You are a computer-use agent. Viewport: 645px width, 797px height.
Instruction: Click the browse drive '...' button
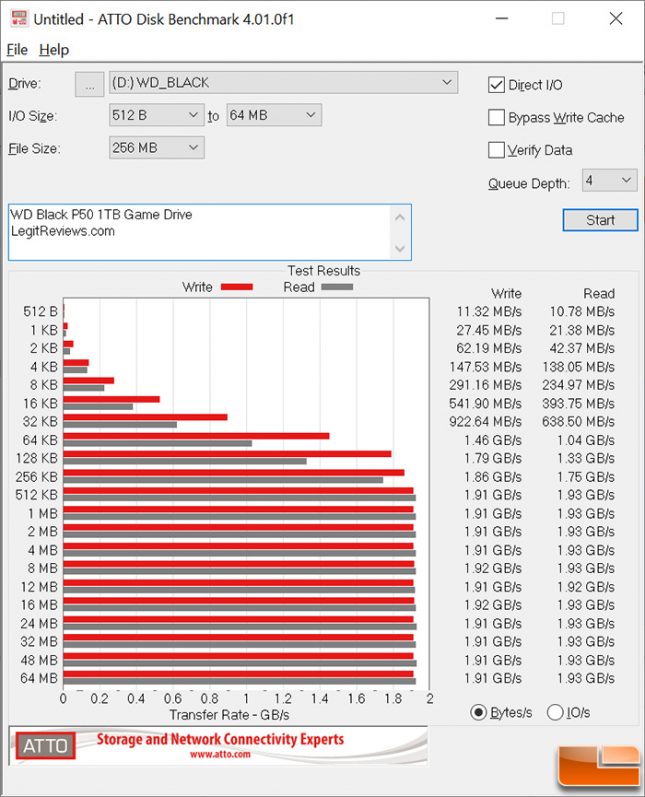(x=89, y=84)
